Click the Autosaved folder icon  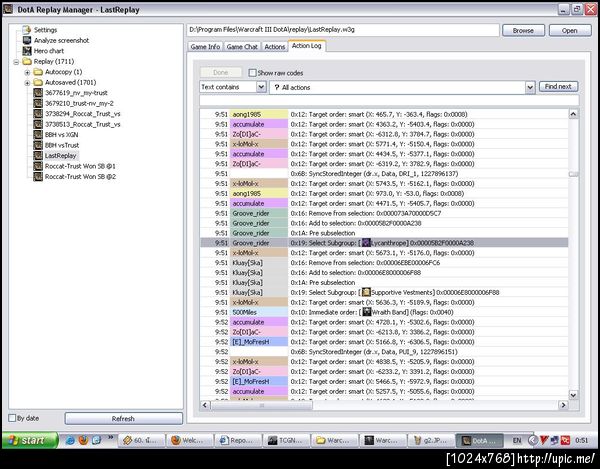coord(38,82)
